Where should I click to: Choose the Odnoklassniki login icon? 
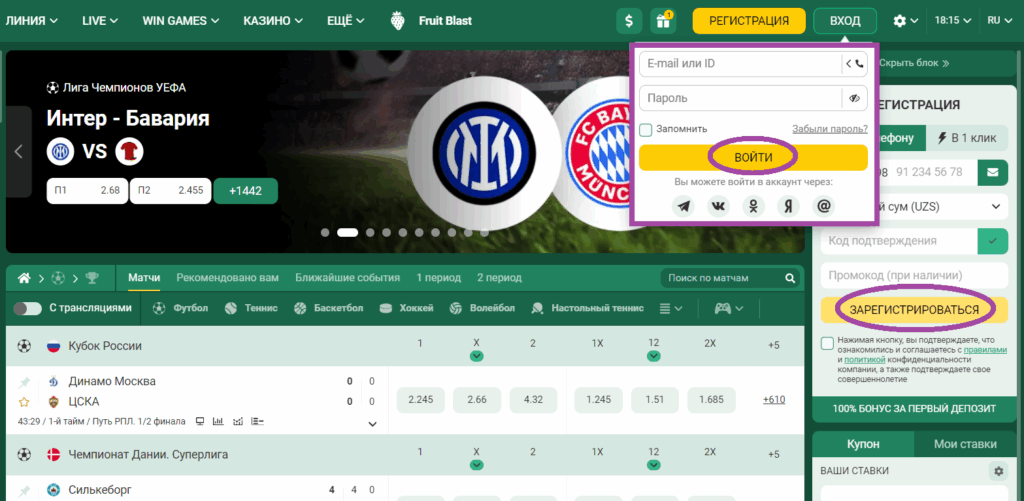(x=754, y=206)
